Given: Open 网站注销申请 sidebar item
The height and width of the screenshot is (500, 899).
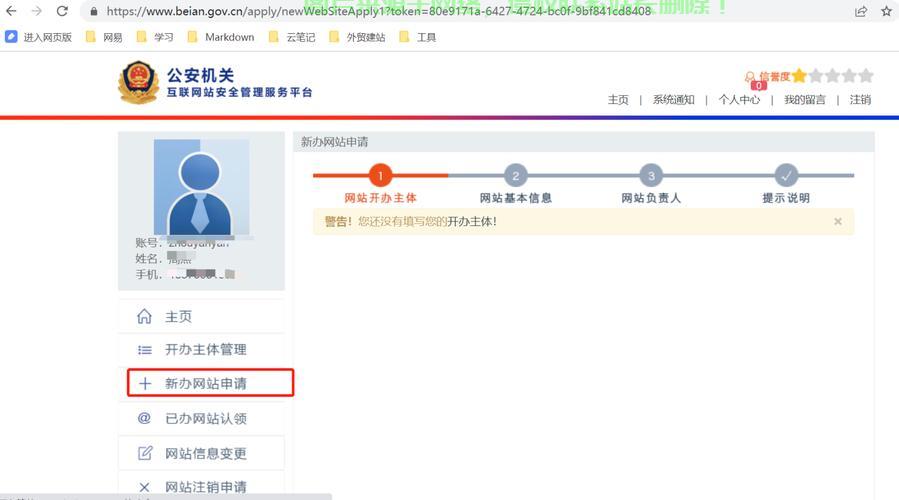Looking at the screenshot, I should pyautogui.click(x=201, y=487).
